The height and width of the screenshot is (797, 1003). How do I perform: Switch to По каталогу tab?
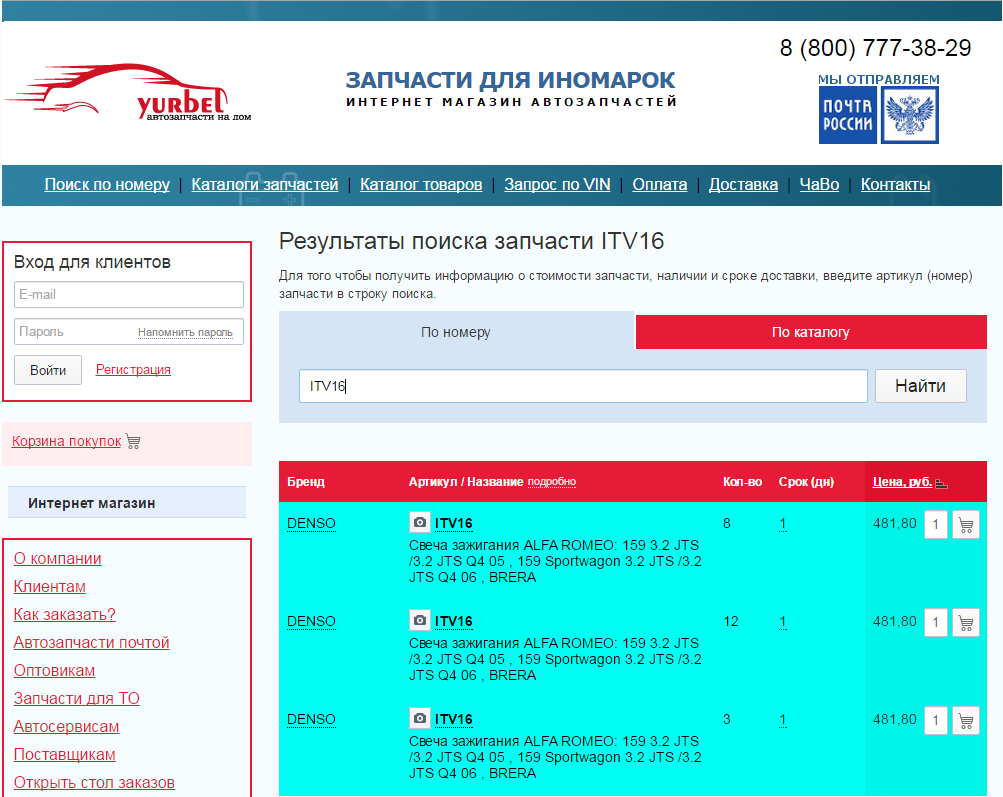pyautogui.click(x=810, y=332)
